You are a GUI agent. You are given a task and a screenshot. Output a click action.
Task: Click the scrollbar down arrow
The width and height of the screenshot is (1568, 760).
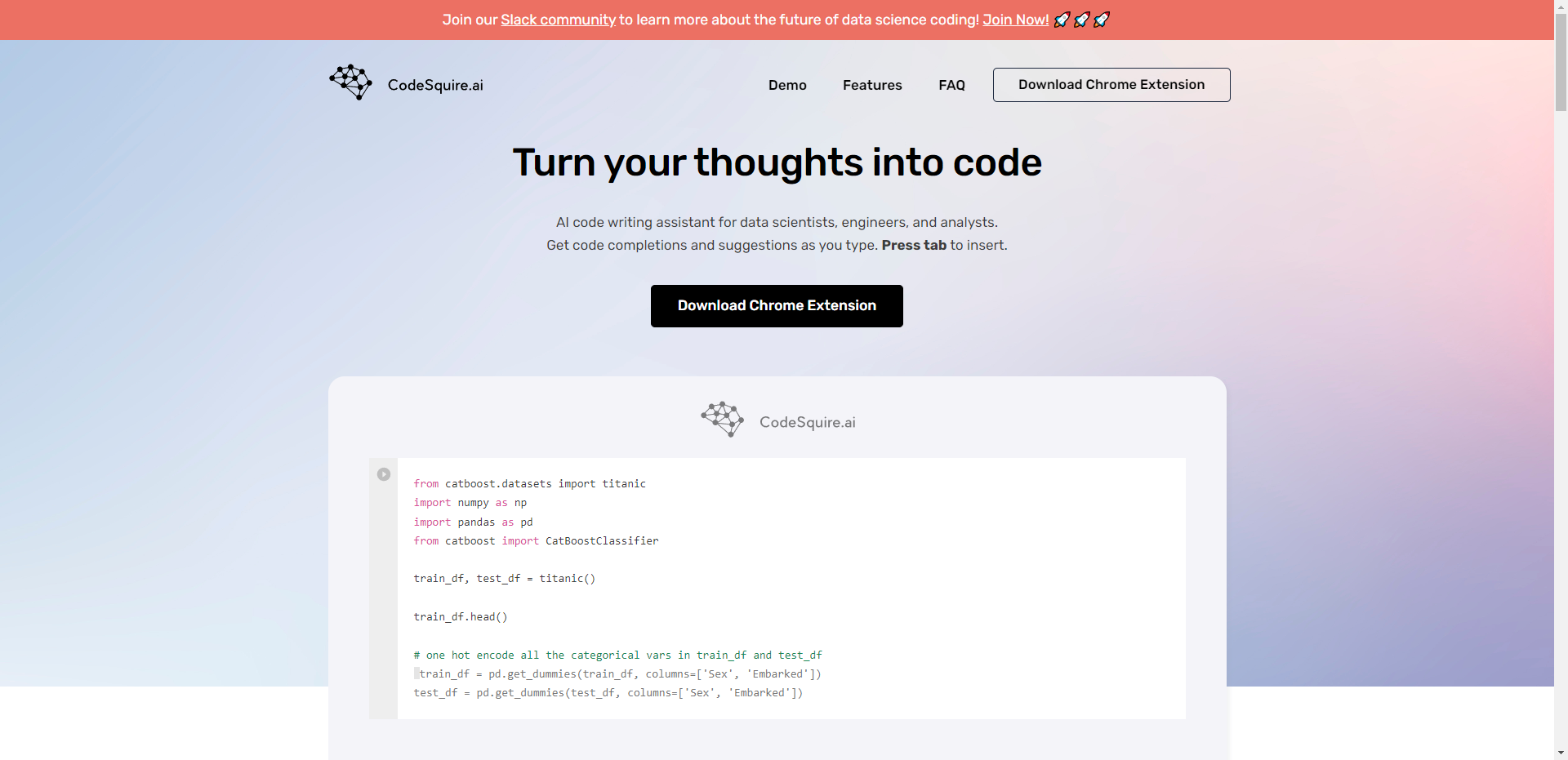(x=1561, y=753)
